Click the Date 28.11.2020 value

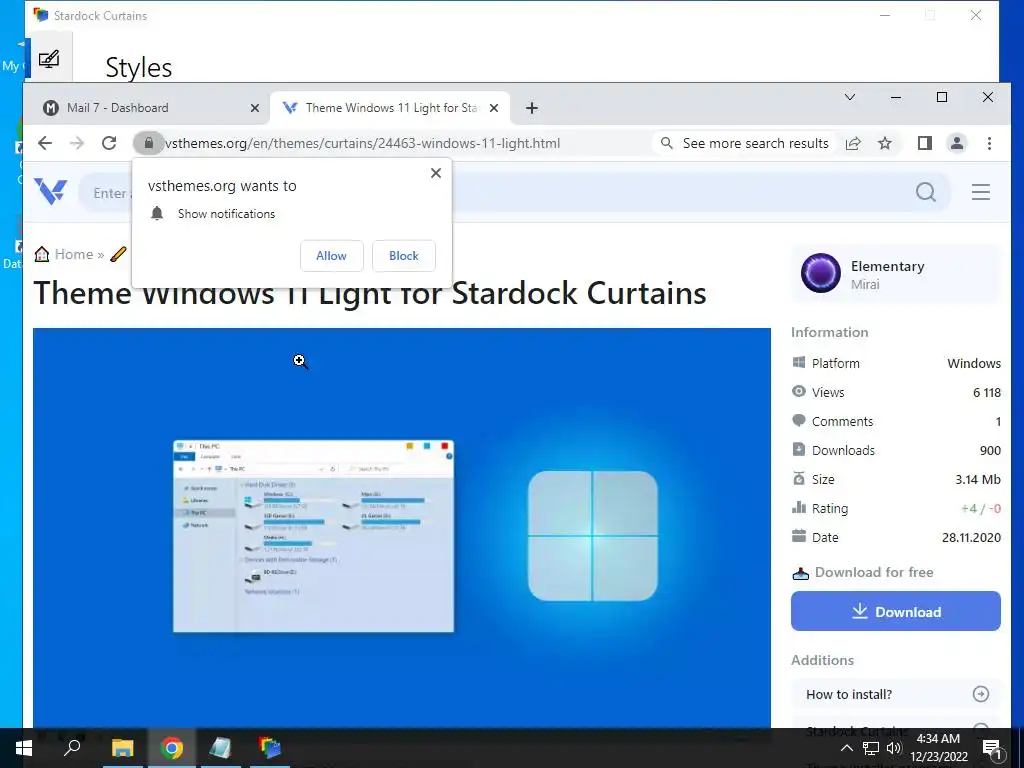click(x=971, y=537)
